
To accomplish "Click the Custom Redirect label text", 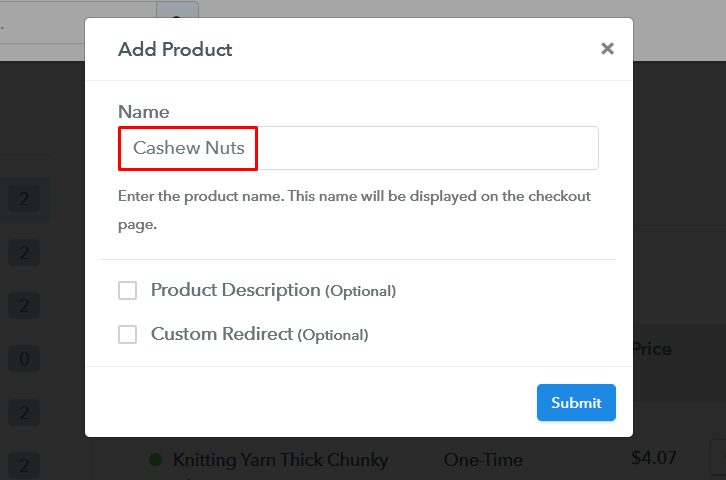I will (x=221, y=334).
